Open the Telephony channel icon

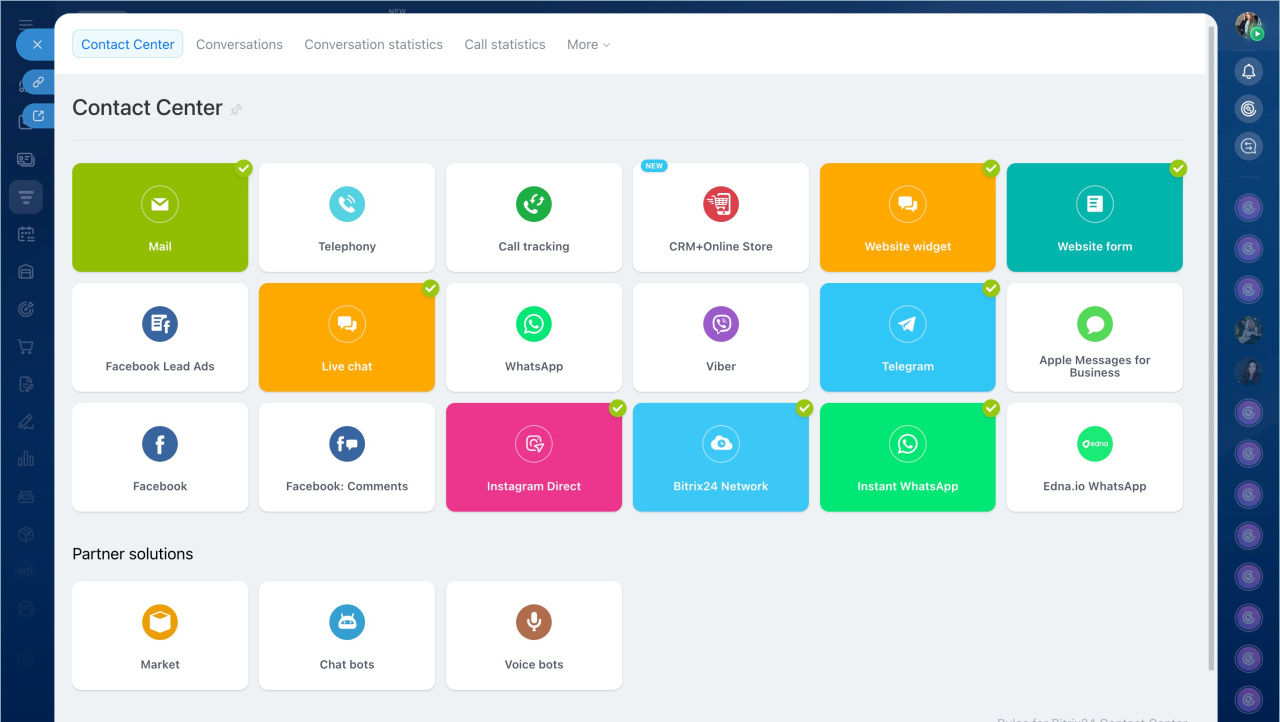click(347, 204)
